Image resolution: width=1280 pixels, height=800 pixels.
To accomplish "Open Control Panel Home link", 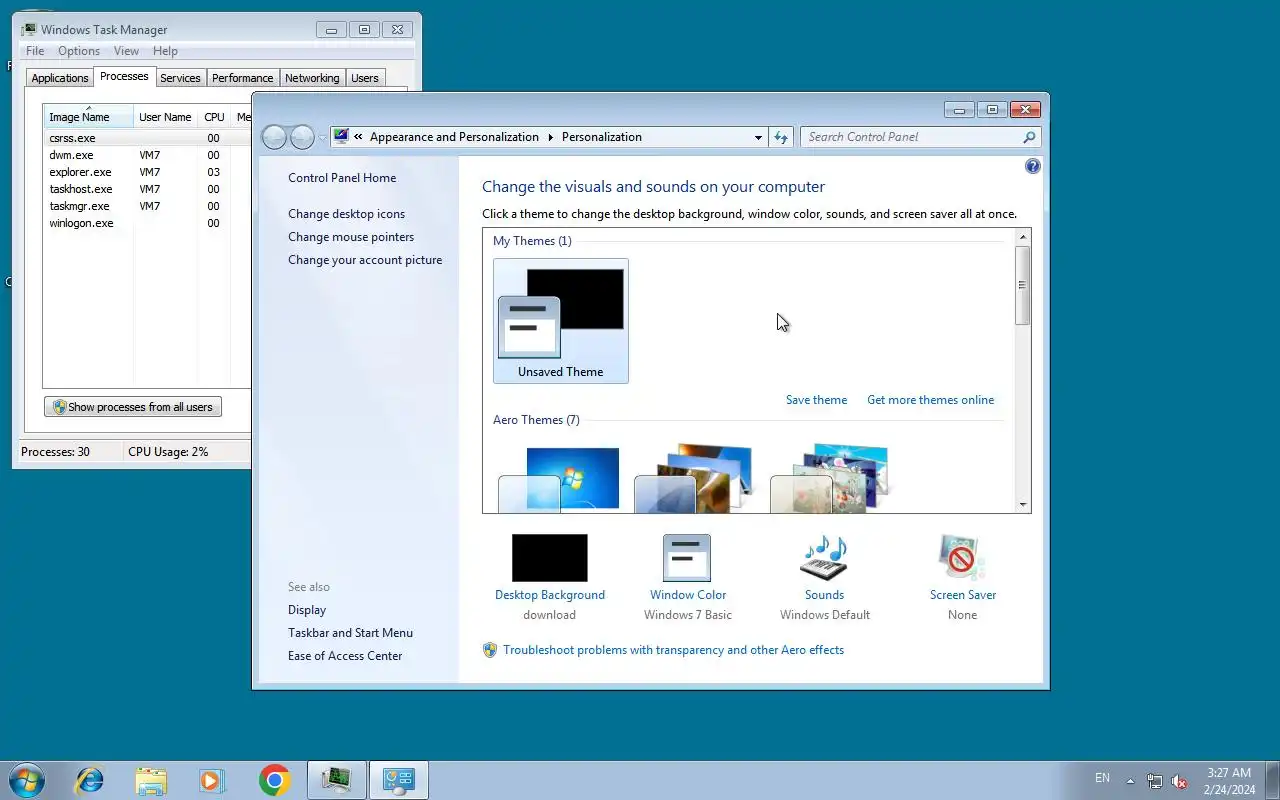I will [x=342, y=178].
